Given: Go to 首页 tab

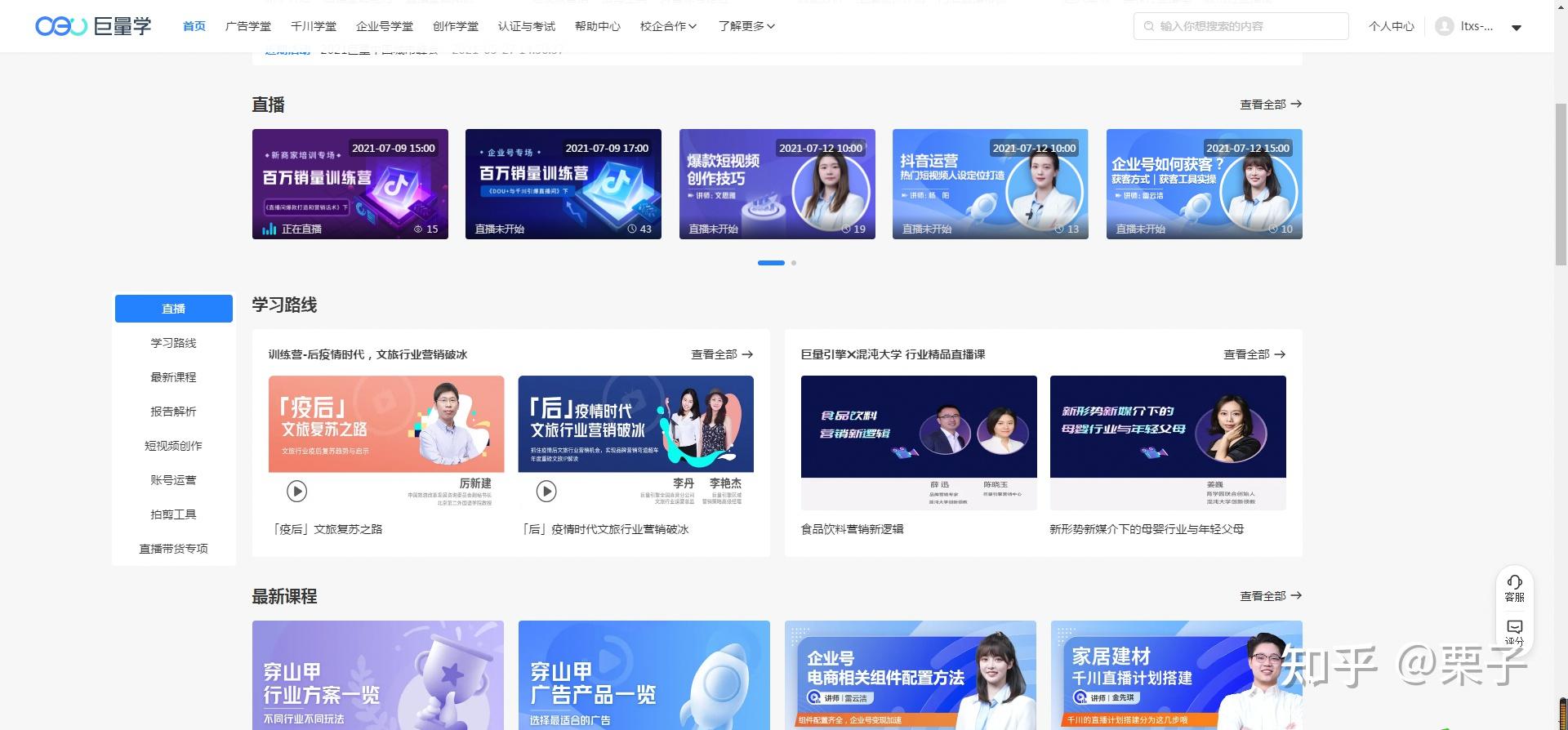Looking at the screenshot, I should click(194, 26).
